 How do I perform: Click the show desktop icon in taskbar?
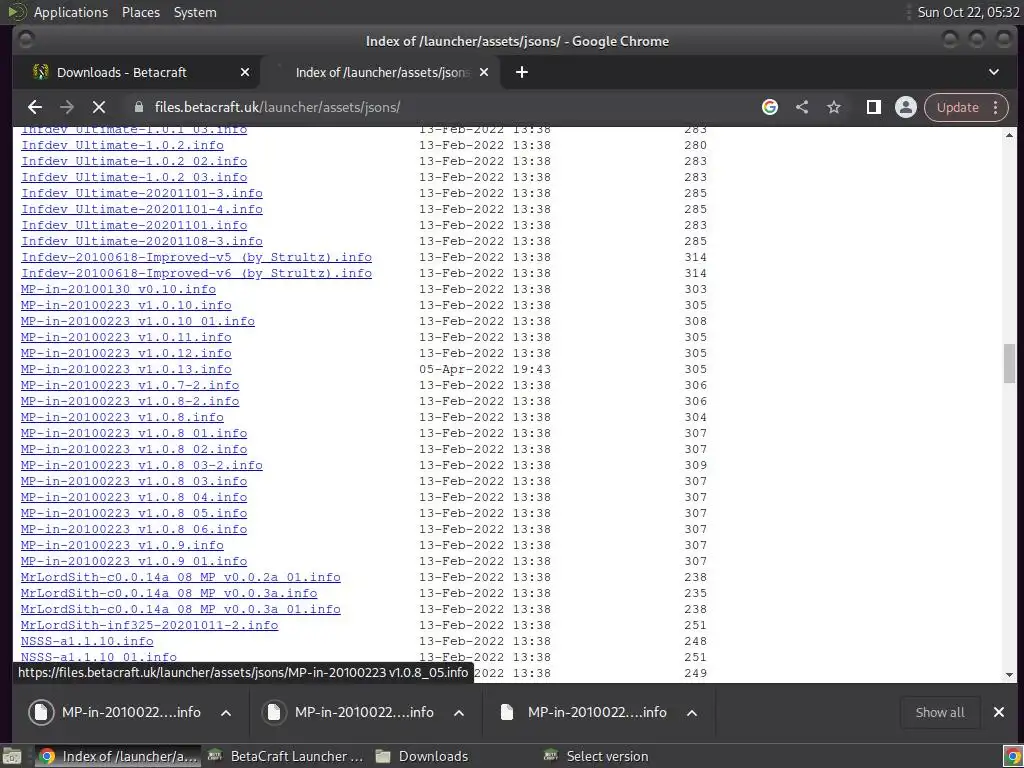click(12, 756)
